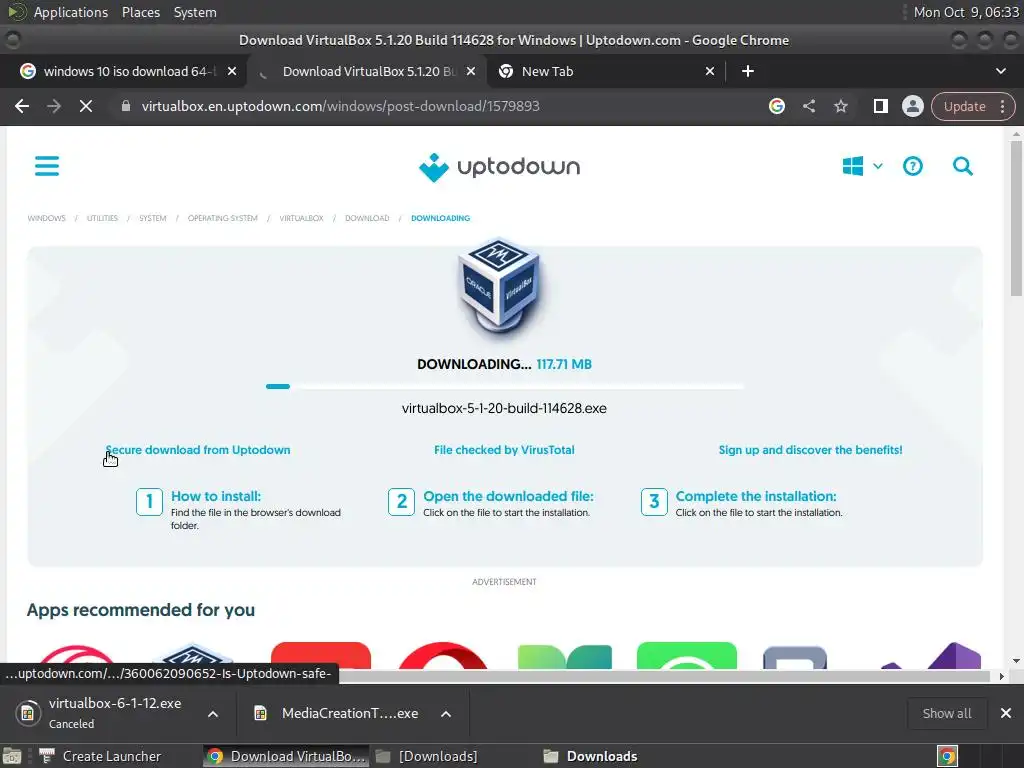Share this page via the share icon
This screenshot has height=768, width=1024.
tap(809, 106)
